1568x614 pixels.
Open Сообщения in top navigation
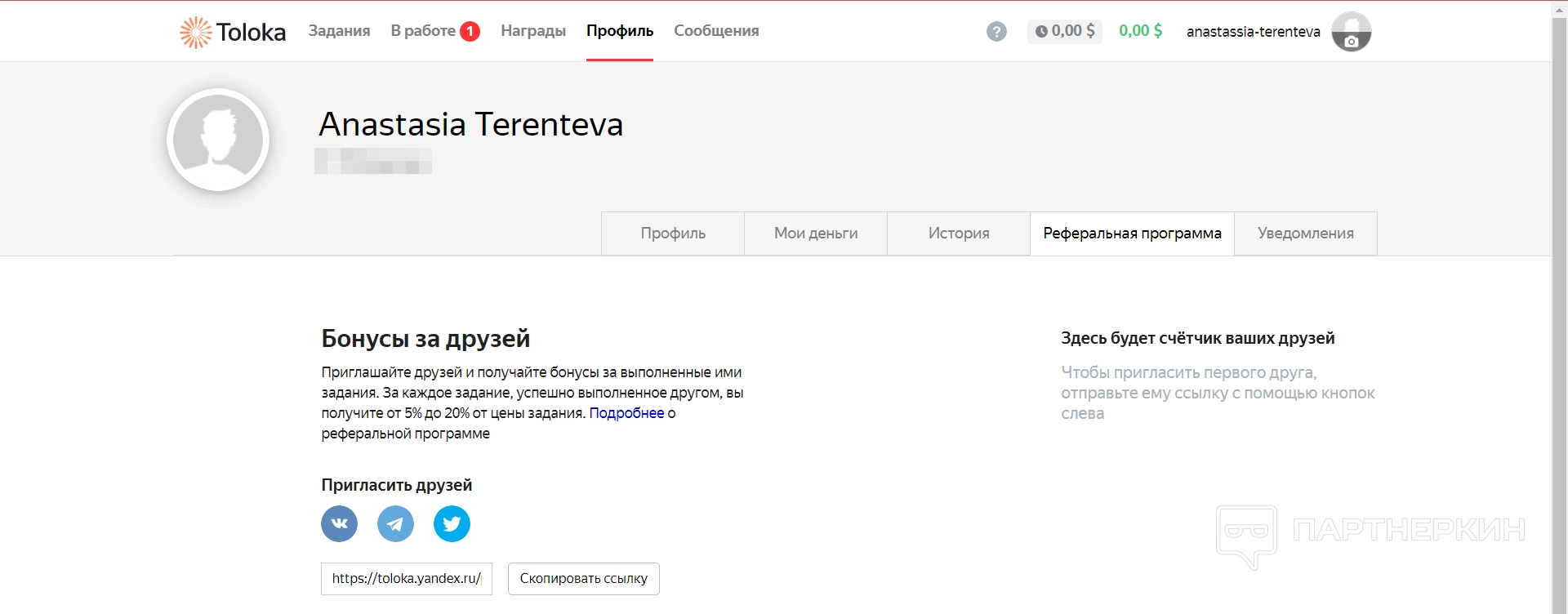716,31
